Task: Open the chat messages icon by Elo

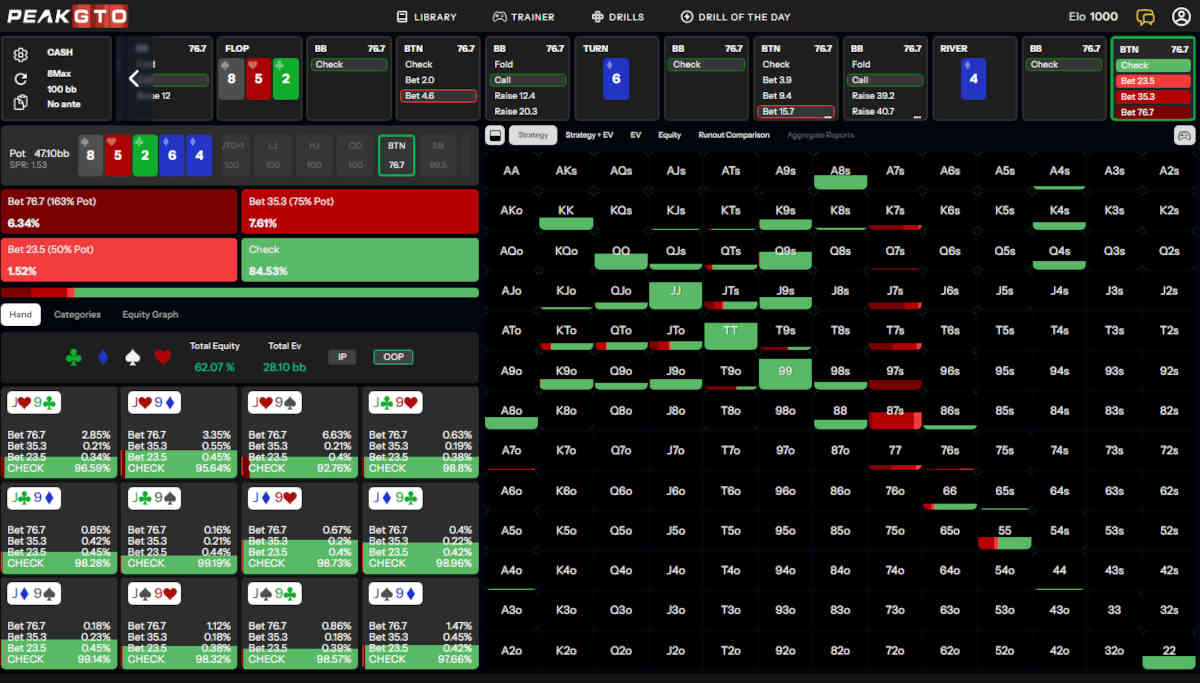Action: pyautogui.click(x=1146, y=16)
